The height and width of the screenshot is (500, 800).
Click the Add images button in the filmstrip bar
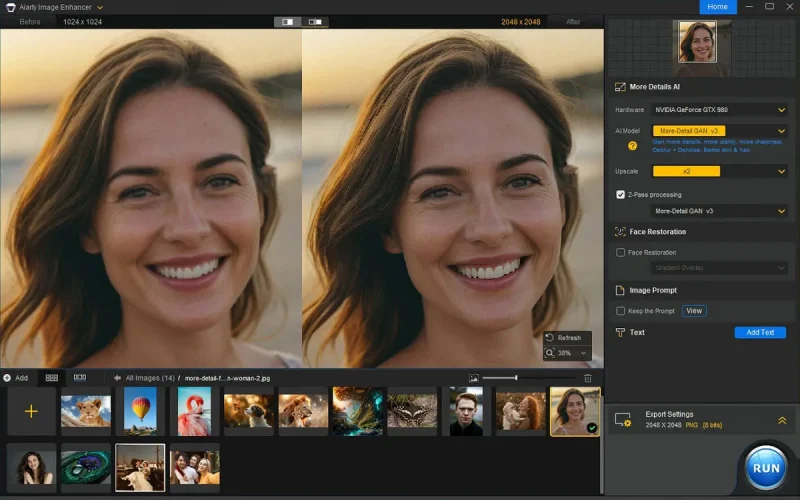pyautogui.click(x=16, y=378)
